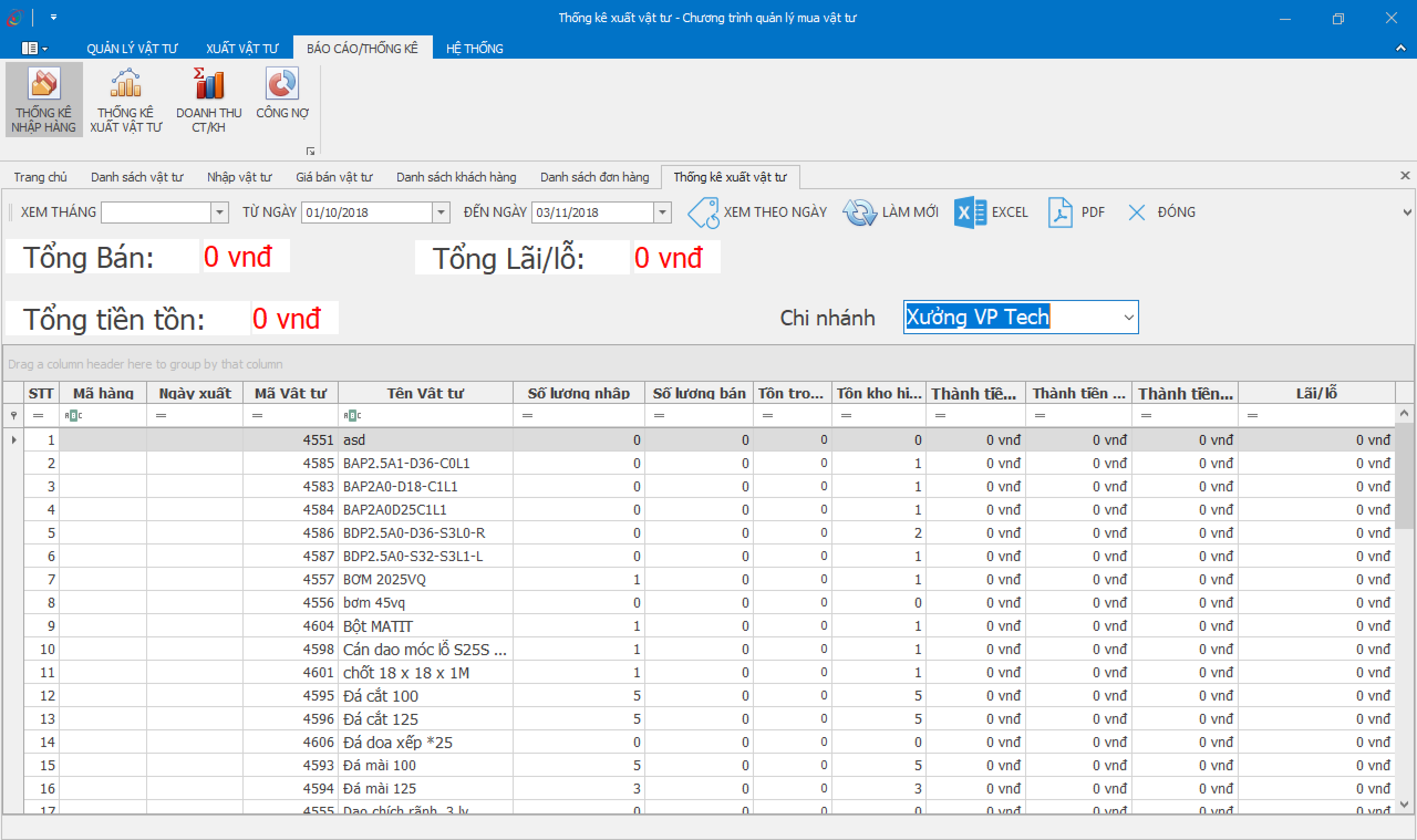Viewport: 1417px width, 840px height.
Task: Expand the Chi nhánh combo box
Action: click(x=1128, y=318)
